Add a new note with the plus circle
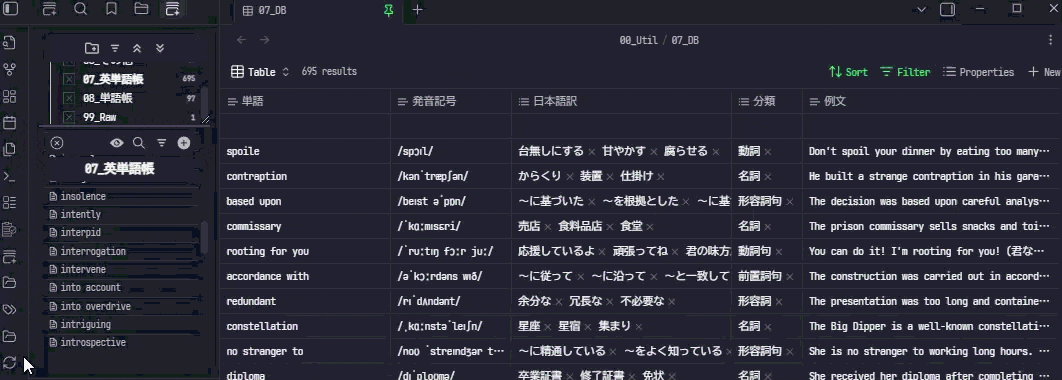 point(184,143)
